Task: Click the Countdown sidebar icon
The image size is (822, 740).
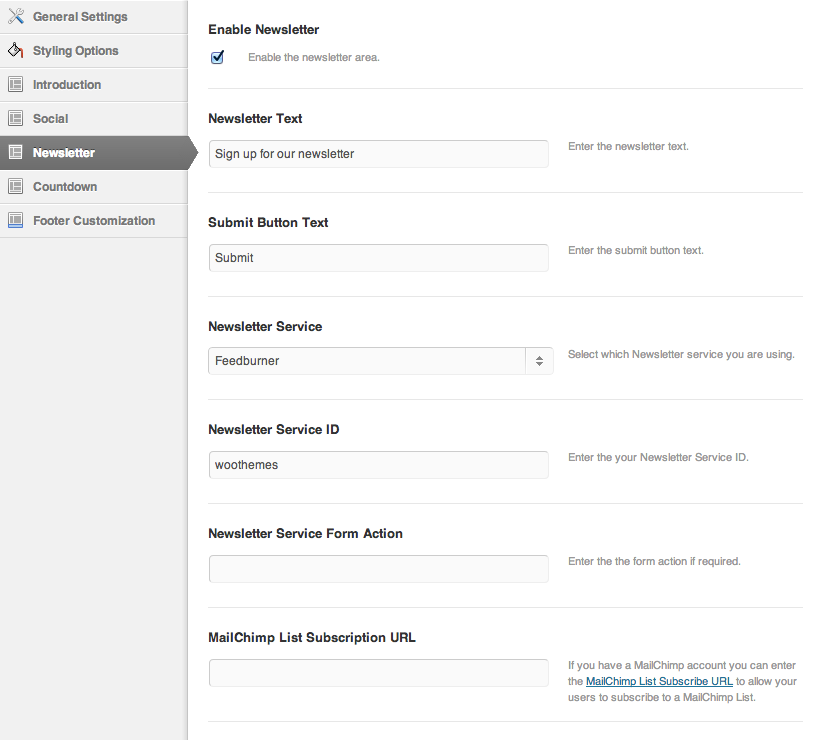Action: pos(16,186)
